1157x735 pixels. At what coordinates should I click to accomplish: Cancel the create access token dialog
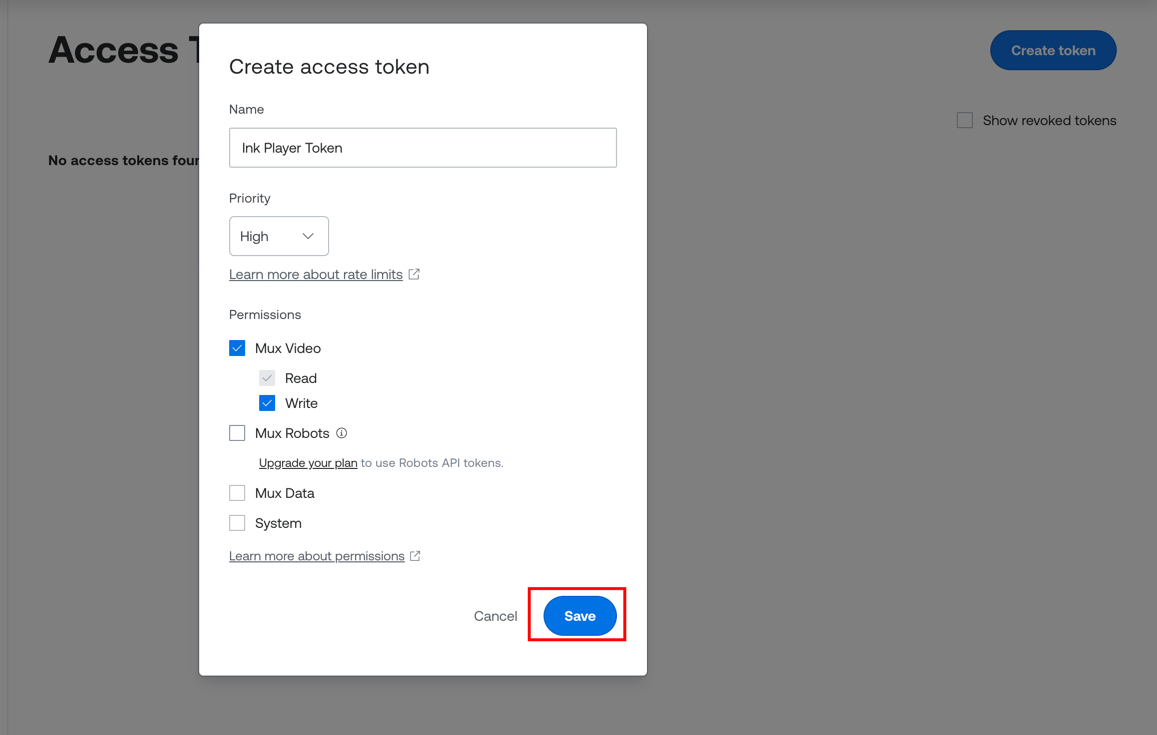point(495,615)
